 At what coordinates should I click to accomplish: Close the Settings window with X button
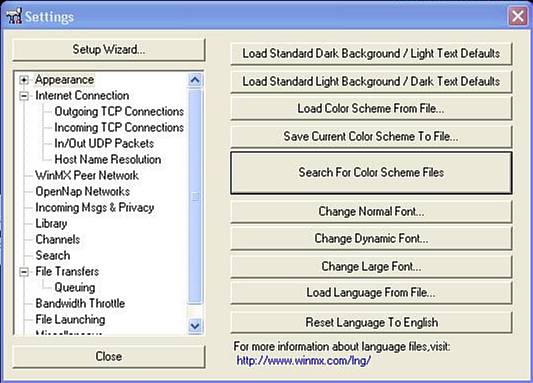click(x=518, y=16)
